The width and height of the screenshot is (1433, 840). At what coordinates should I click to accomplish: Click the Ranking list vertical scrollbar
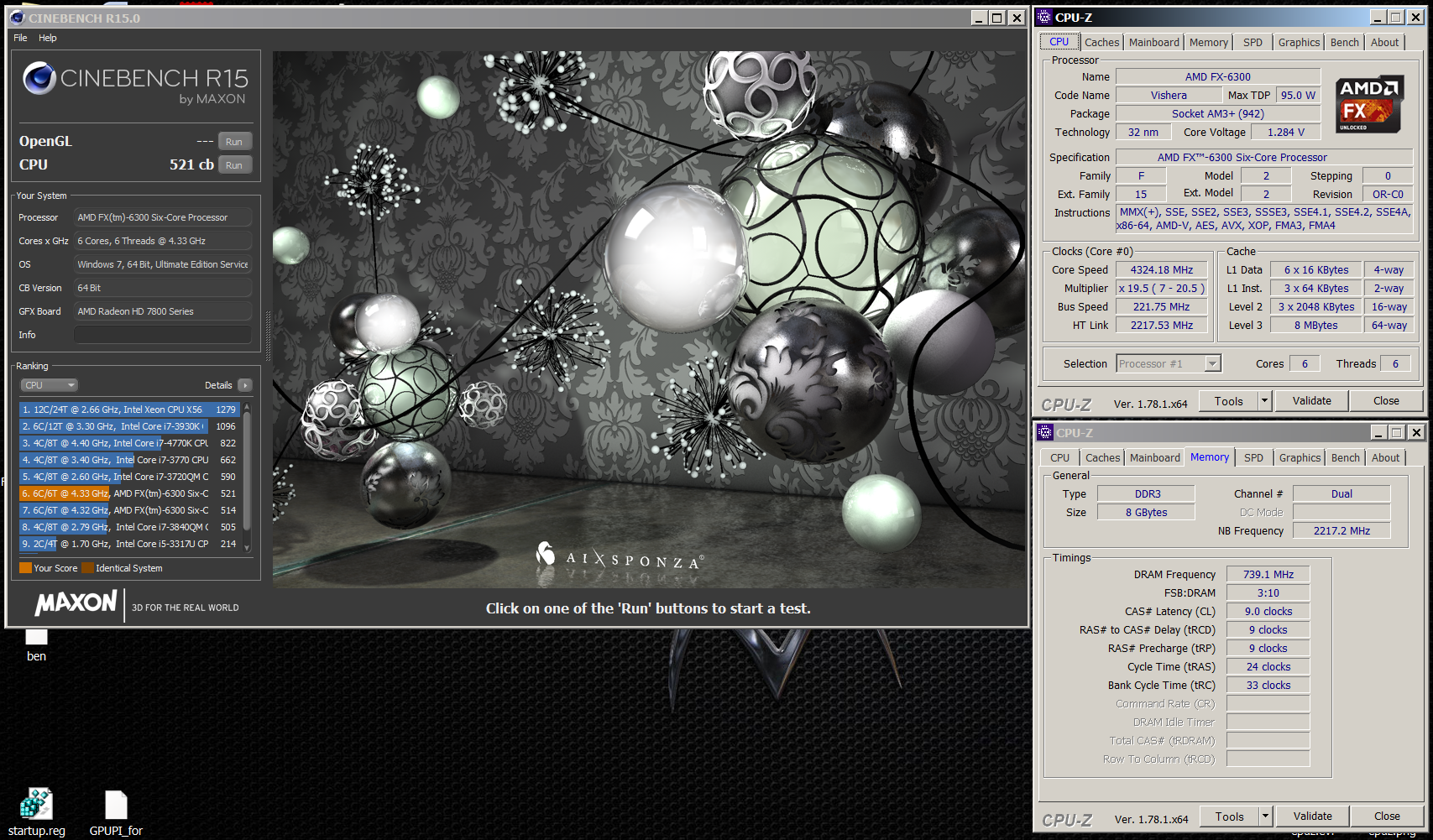247,477
